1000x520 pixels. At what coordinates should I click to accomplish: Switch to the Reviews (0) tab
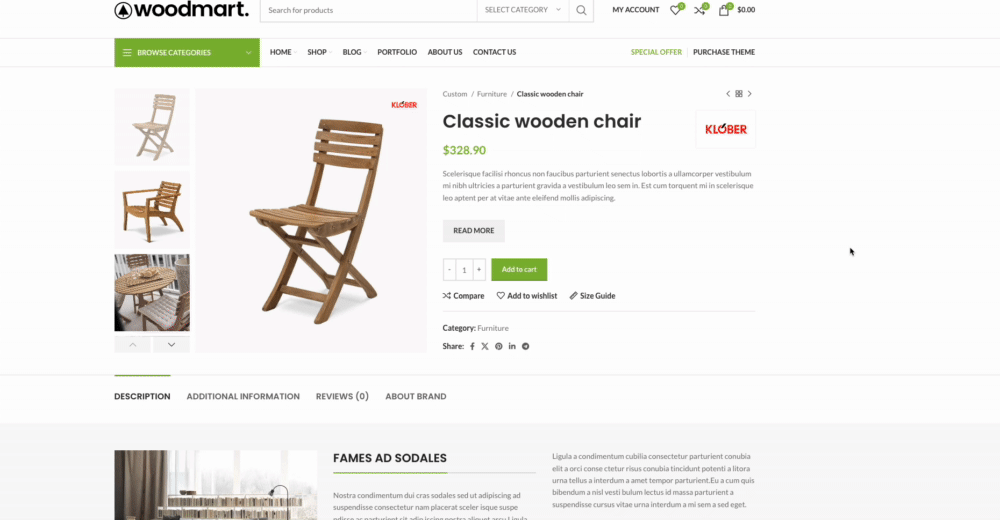click(342, 396)
